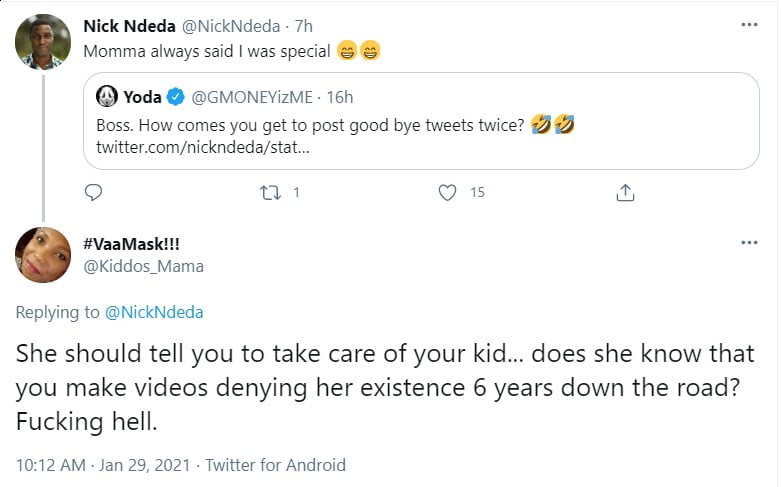Click Yoda's small avatar in quoted tweet
Screen dimensions: 781x487
tap(108, 97)
